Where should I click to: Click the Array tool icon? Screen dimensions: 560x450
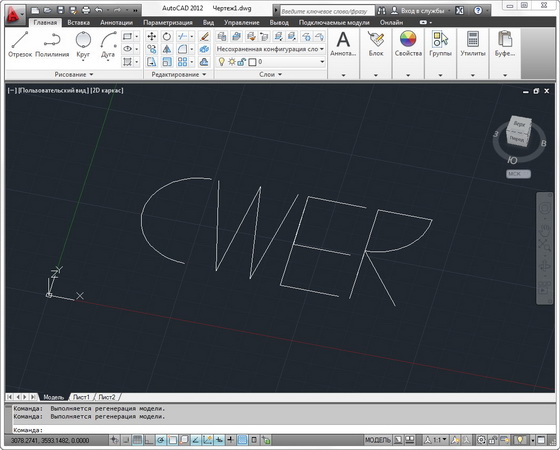pos(182,62)
